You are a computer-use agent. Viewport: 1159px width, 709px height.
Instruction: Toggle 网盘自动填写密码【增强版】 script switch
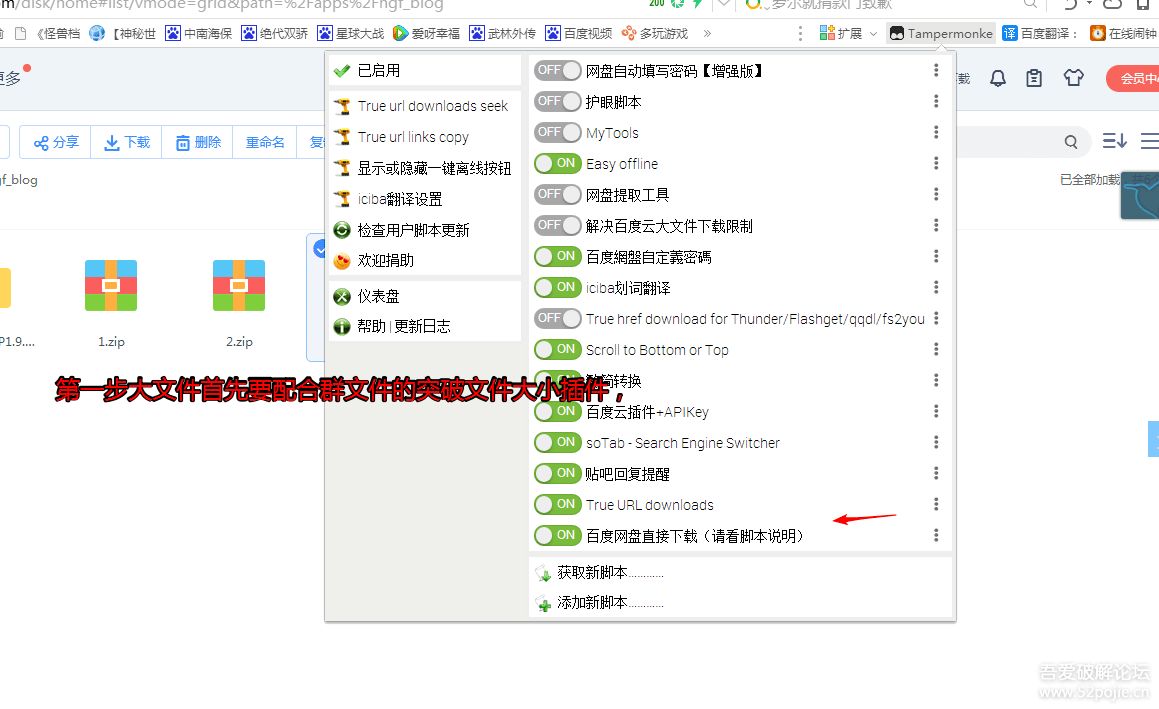coord(557,70)
